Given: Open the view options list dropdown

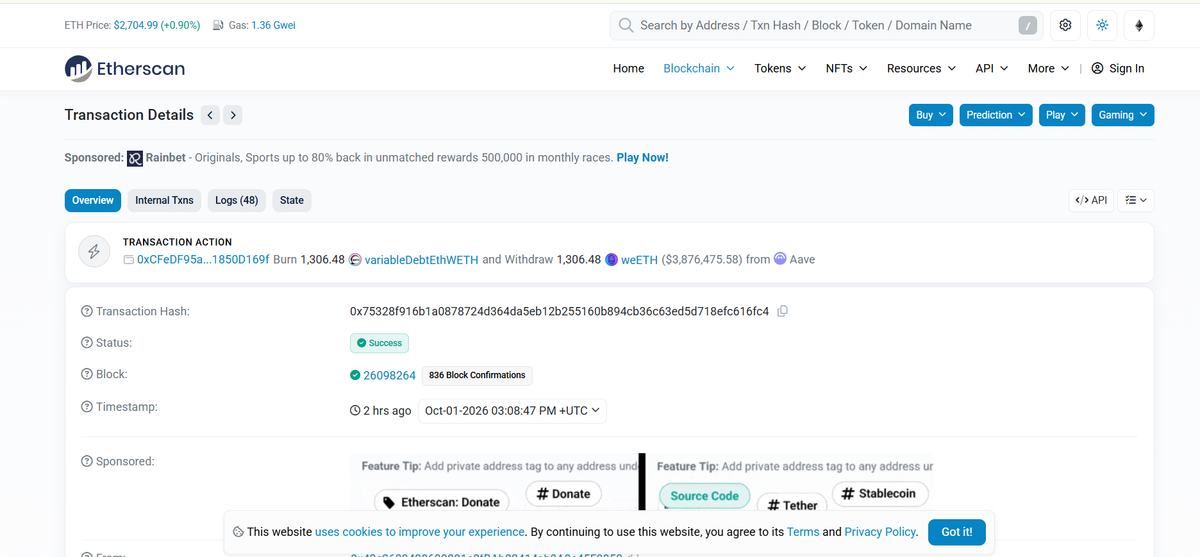Looking at the screenshot, I should tap(1136, 200).
